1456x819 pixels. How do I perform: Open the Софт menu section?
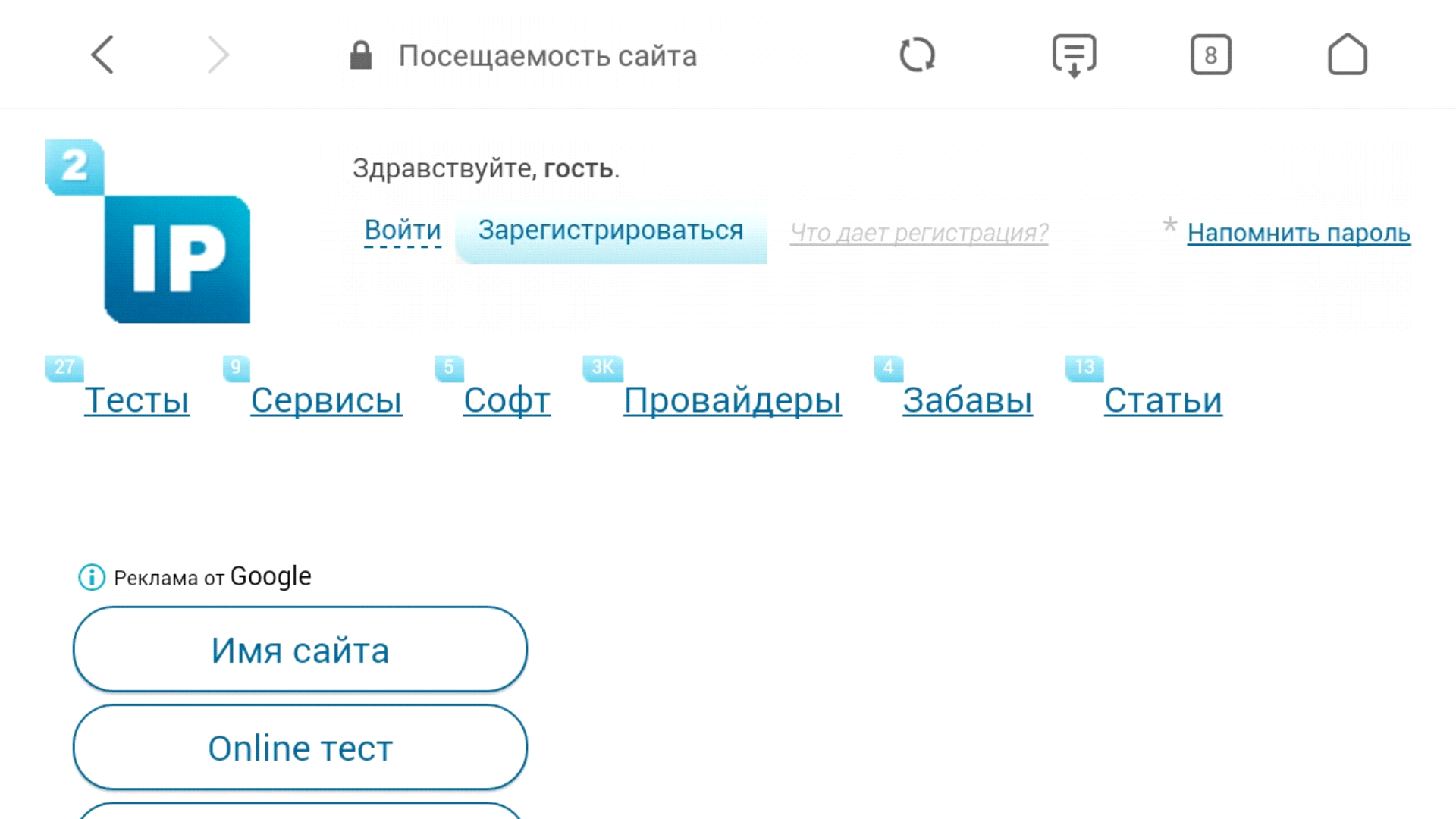tap(507, 400)
